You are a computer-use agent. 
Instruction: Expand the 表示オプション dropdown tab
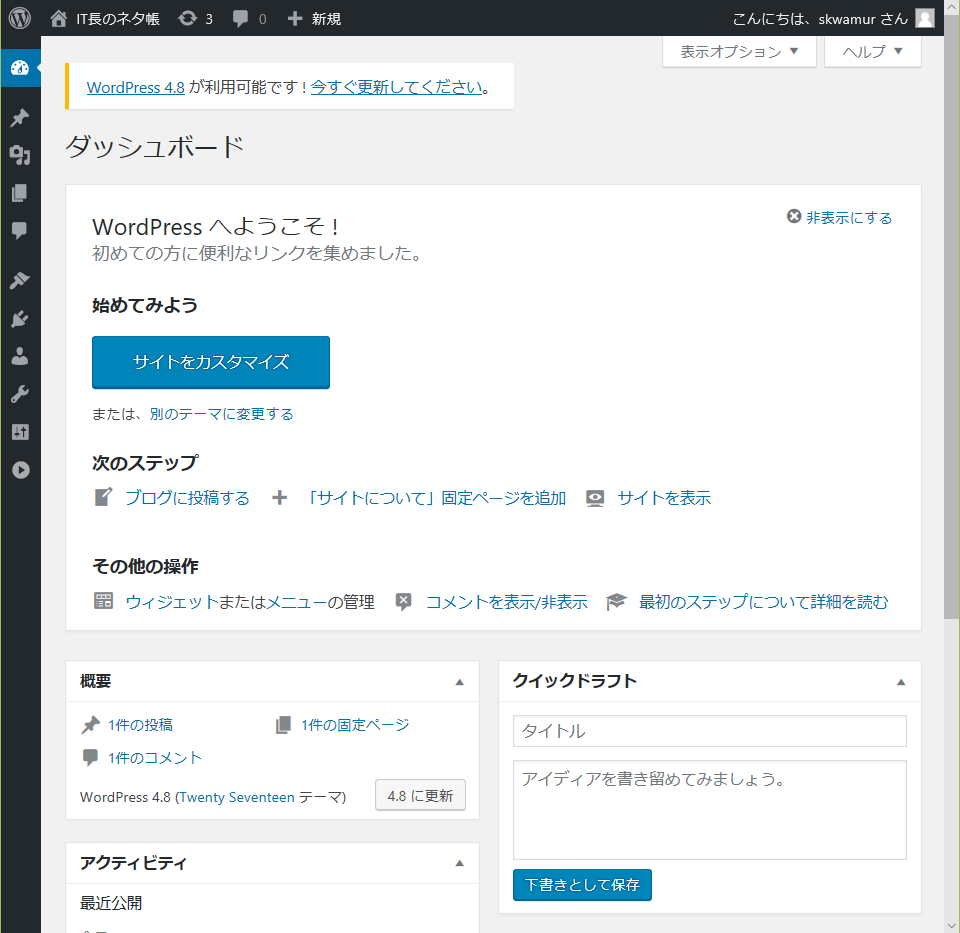(740, 51)
